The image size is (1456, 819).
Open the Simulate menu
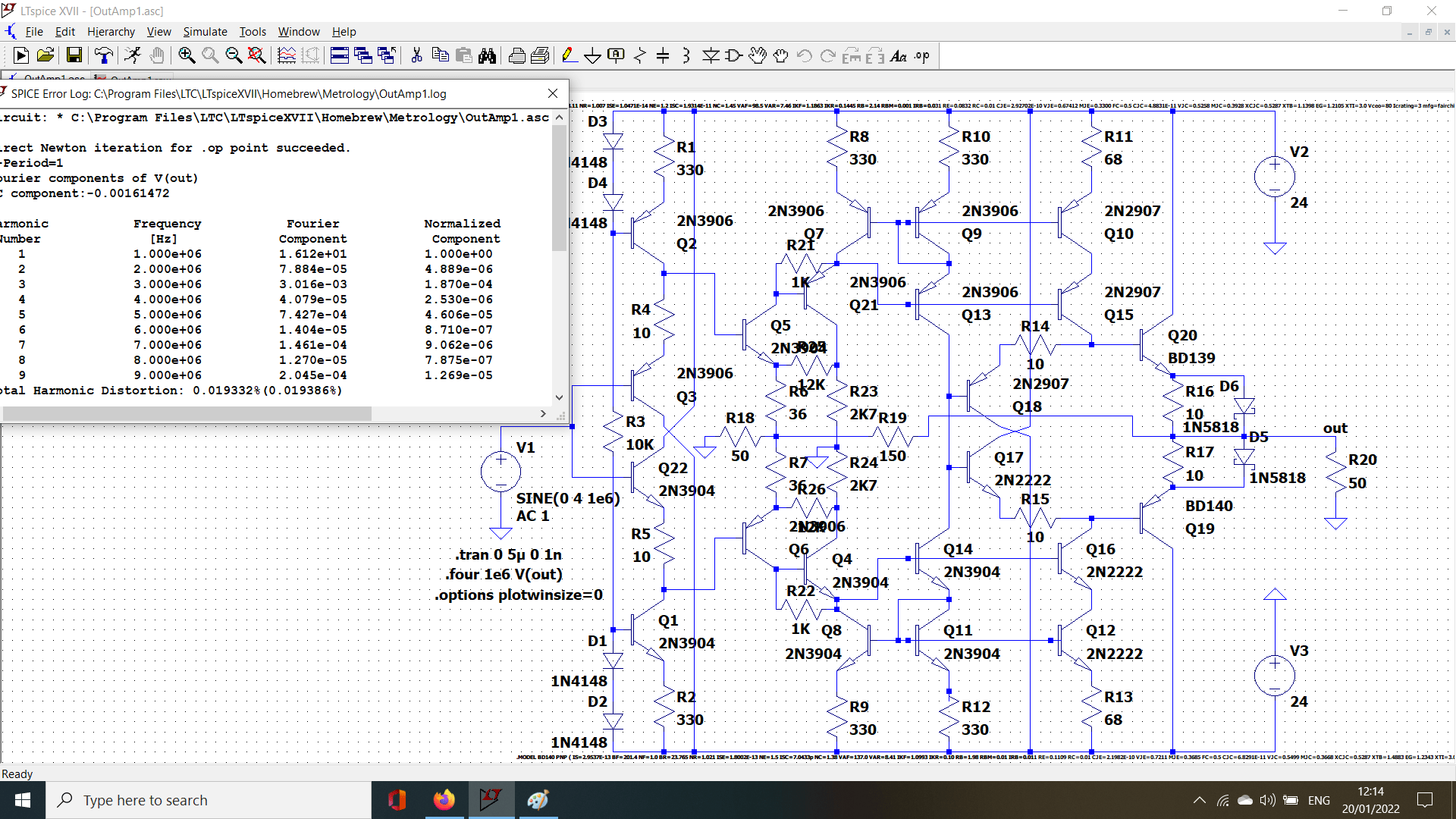click(205, 31)
